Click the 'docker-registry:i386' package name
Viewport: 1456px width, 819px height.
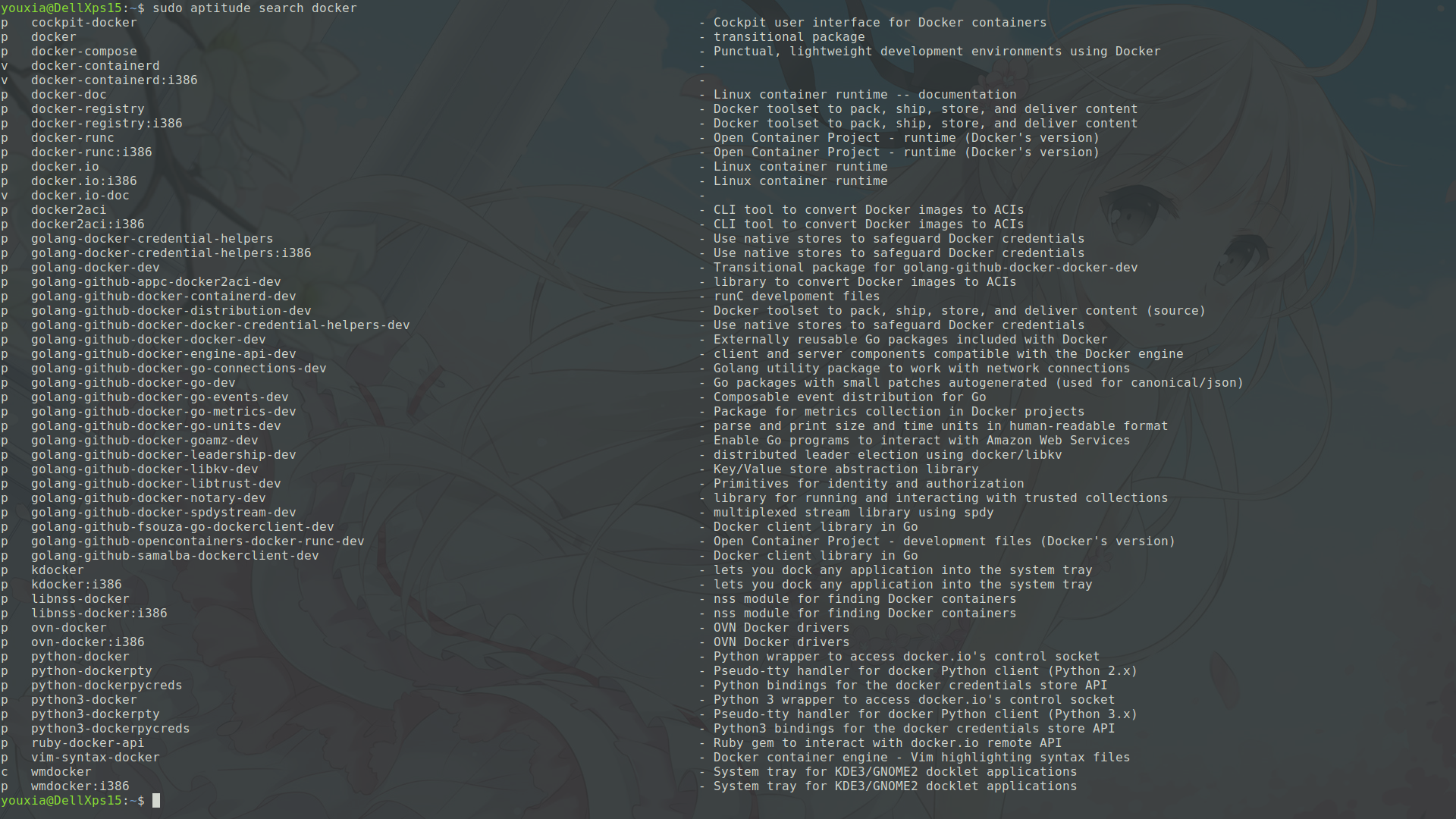pyautogui.click(x=107, y=123)
